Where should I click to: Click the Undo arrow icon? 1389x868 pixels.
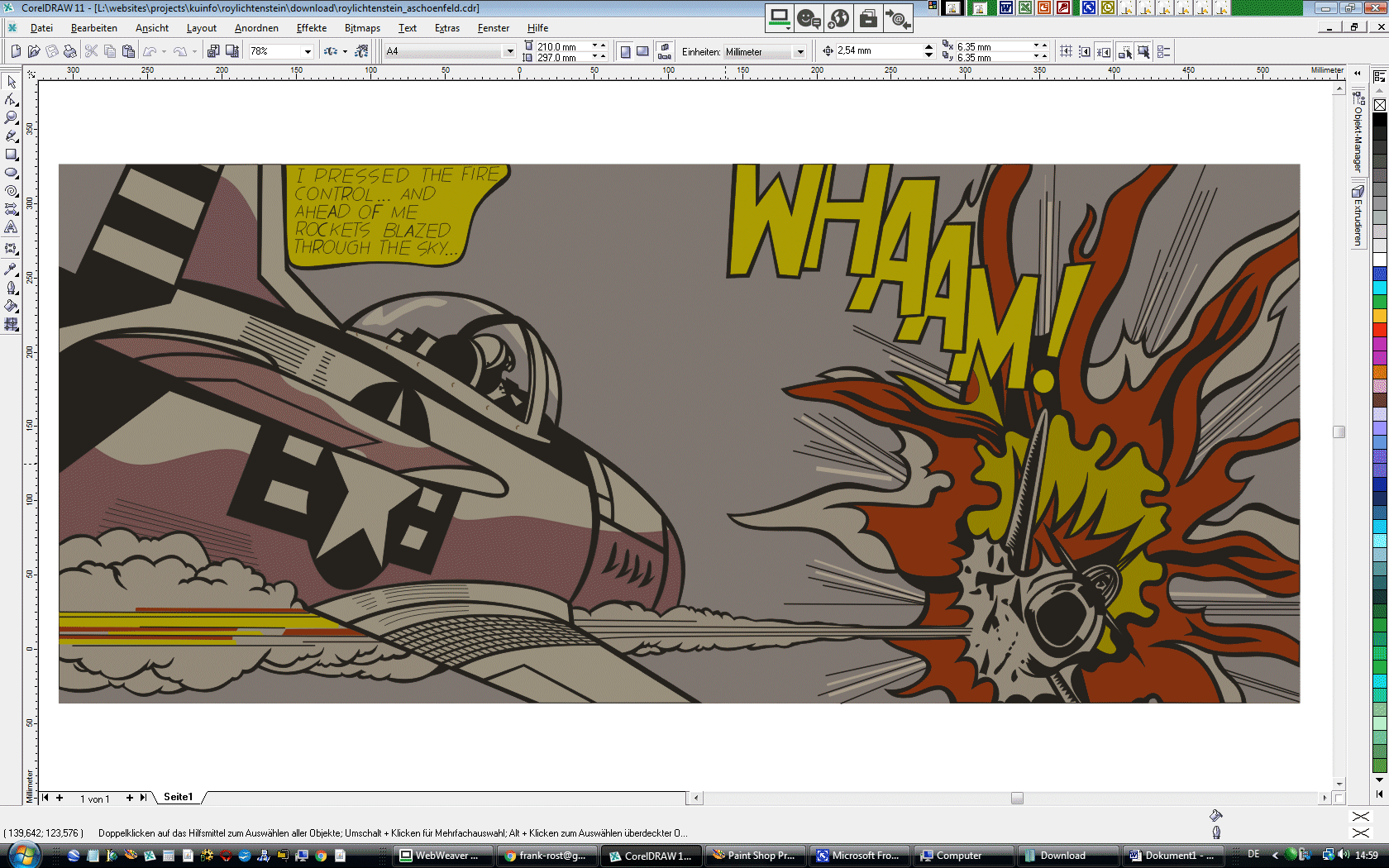[x=150, y=51]
